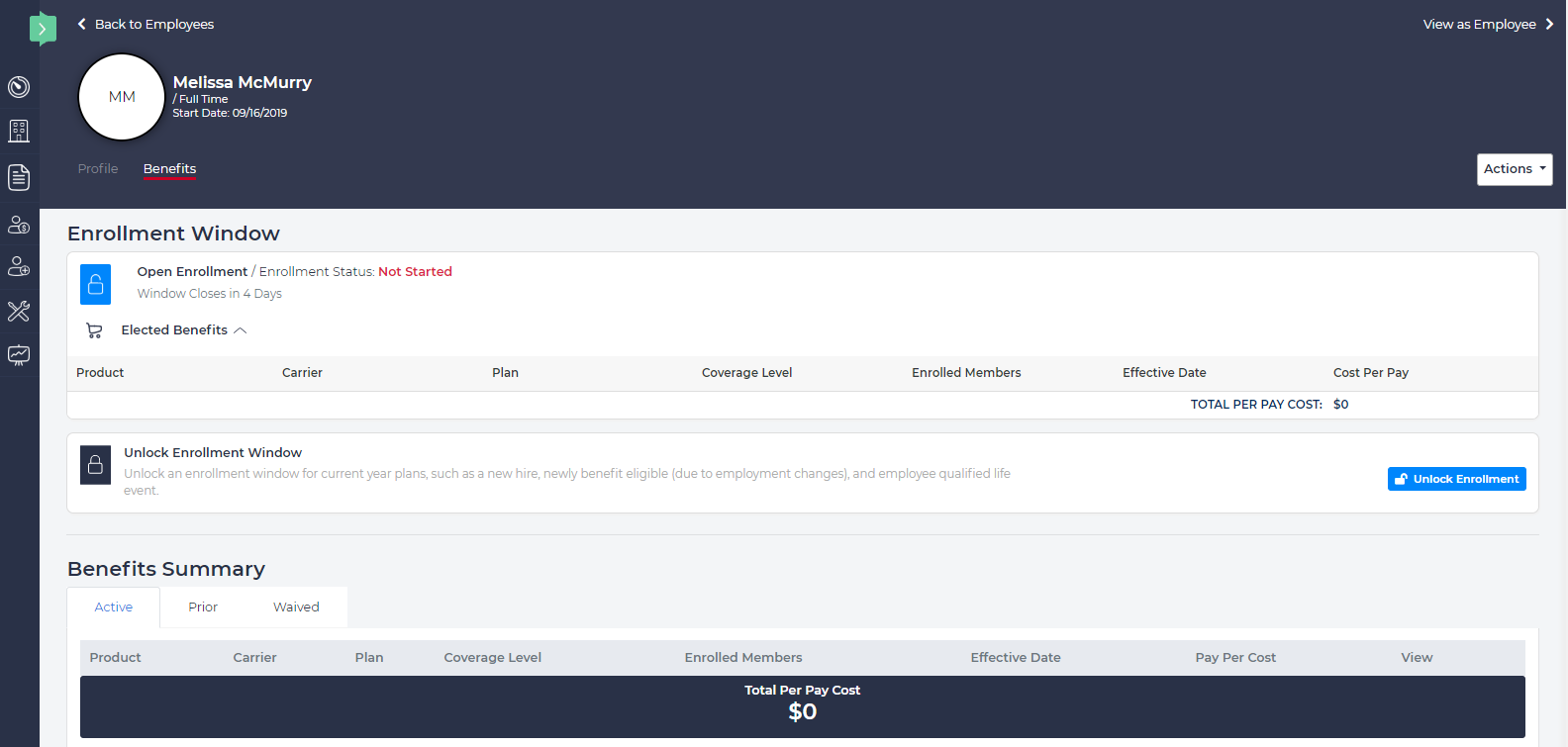Open the reports chart icon in sidebar

19,355
